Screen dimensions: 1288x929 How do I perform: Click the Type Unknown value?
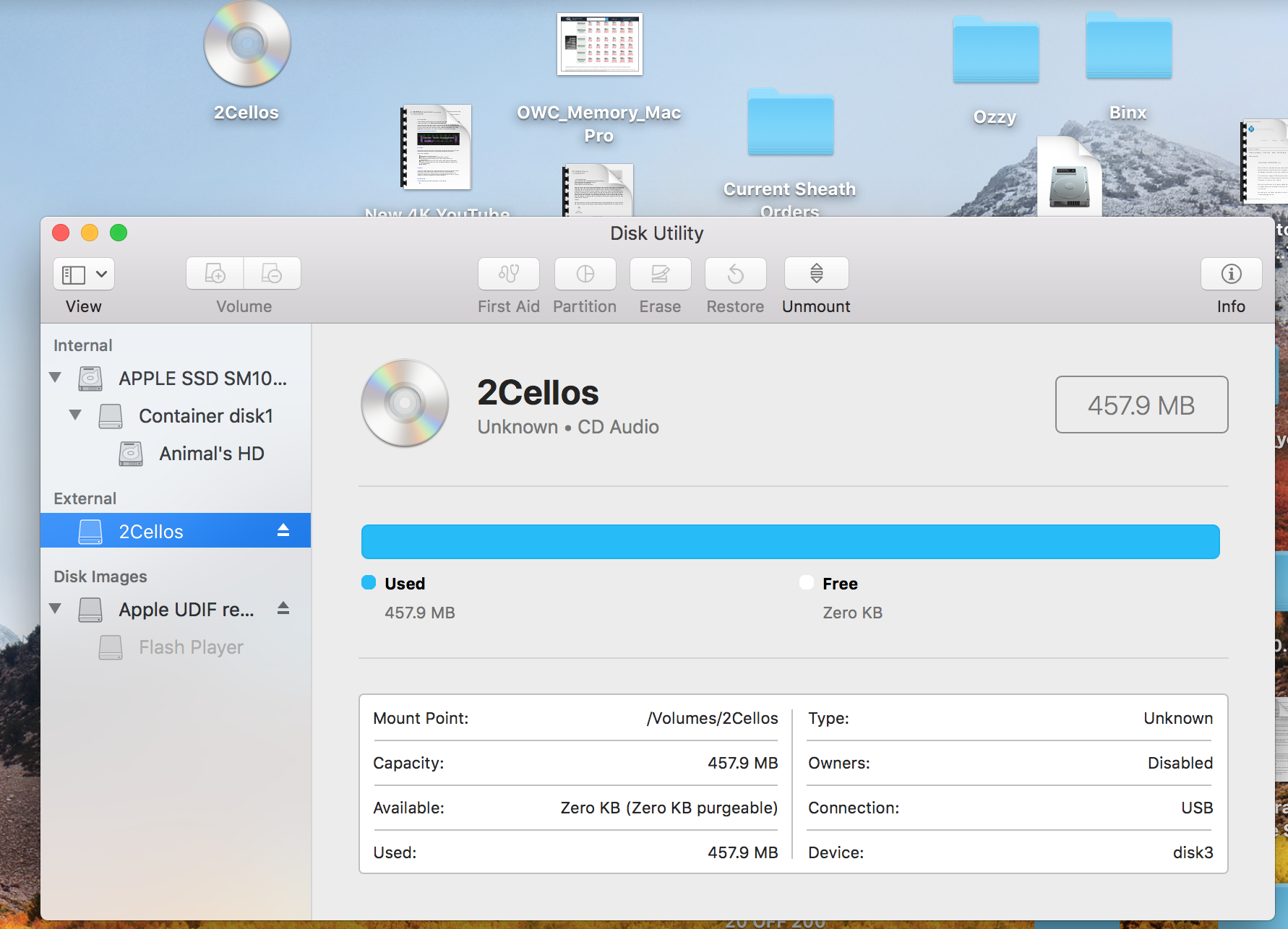tap(1178, 718)
